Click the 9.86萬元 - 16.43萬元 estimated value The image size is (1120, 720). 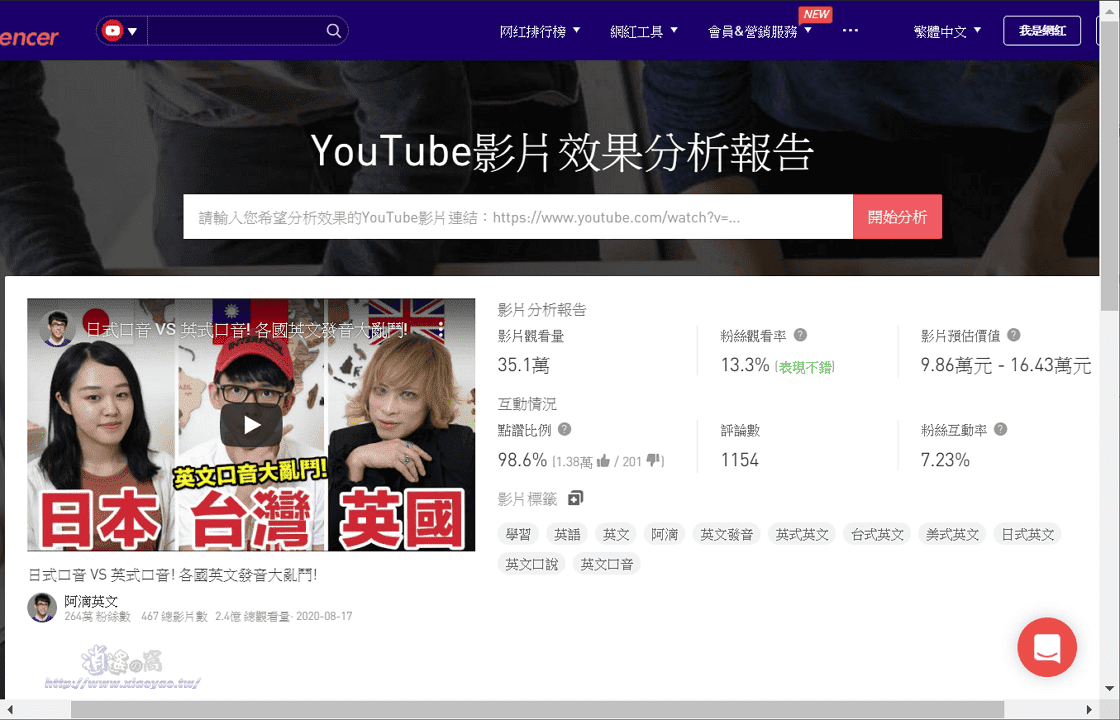click(x=1006, y=365)
